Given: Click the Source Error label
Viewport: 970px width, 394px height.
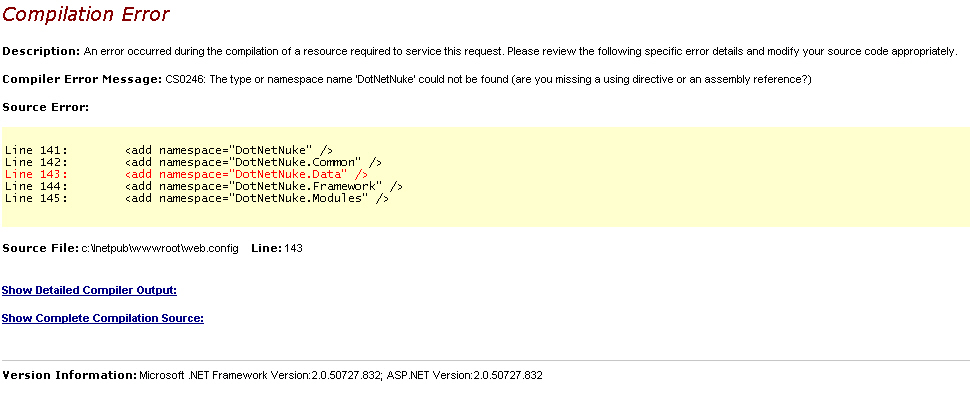Looking at the screenshot, I should [46, 107].
